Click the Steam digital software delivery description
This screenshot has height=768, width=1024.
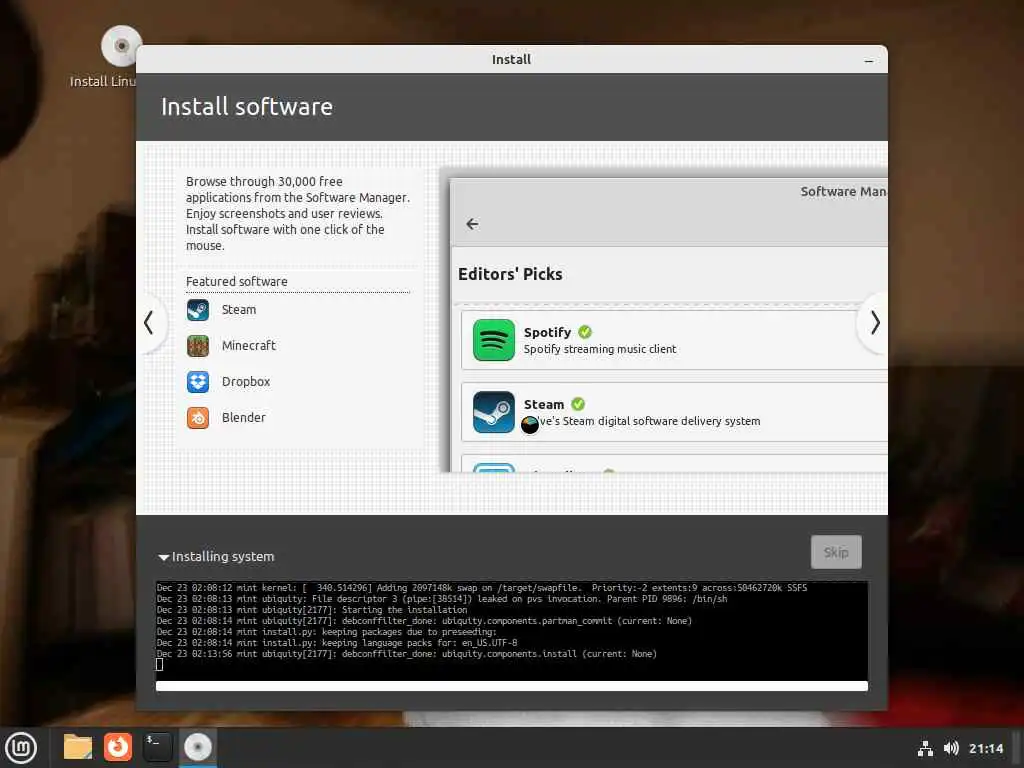(x=642, y=421)
